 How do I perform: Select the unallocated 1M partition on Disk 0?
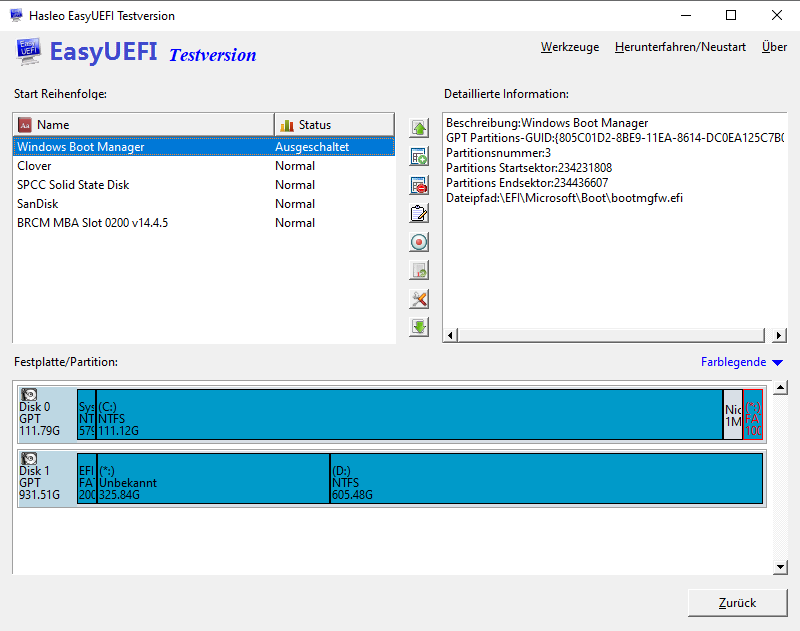(x=733, y=415)
